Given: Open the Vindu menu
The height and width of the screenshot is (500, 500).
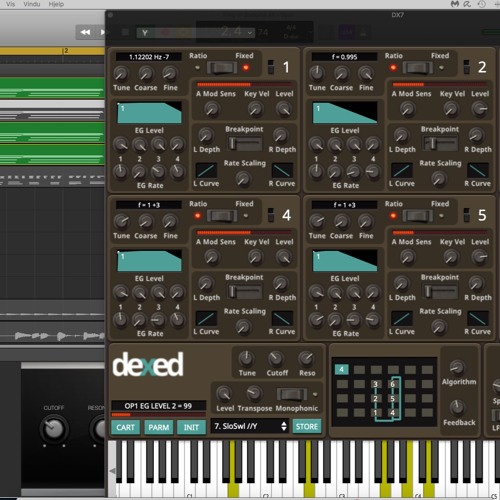Looking at the screenshot, I should (x=32, y=4).
